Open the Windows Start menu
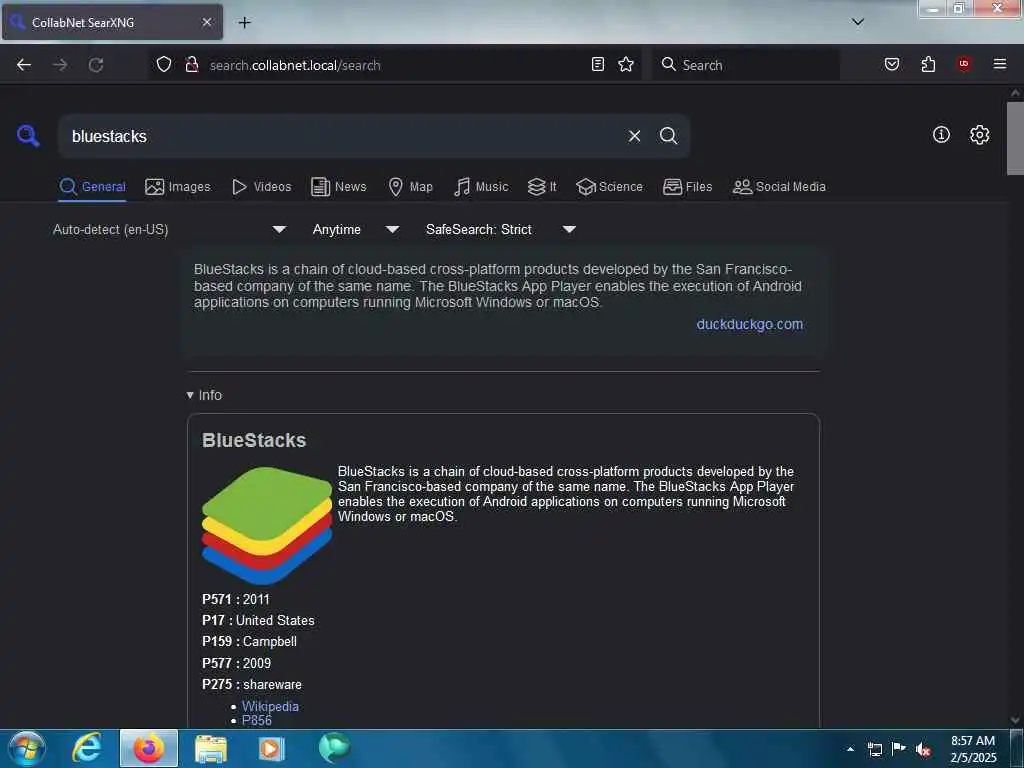The image size is (1024, 768). coord(27,748)
